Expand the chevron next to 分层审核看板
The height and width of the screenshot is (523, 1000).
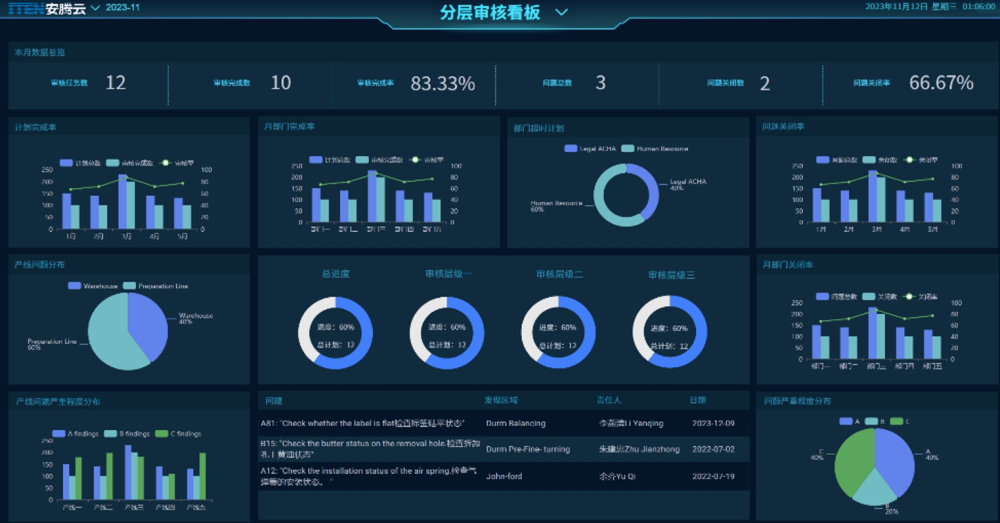(x=561, y=12)
